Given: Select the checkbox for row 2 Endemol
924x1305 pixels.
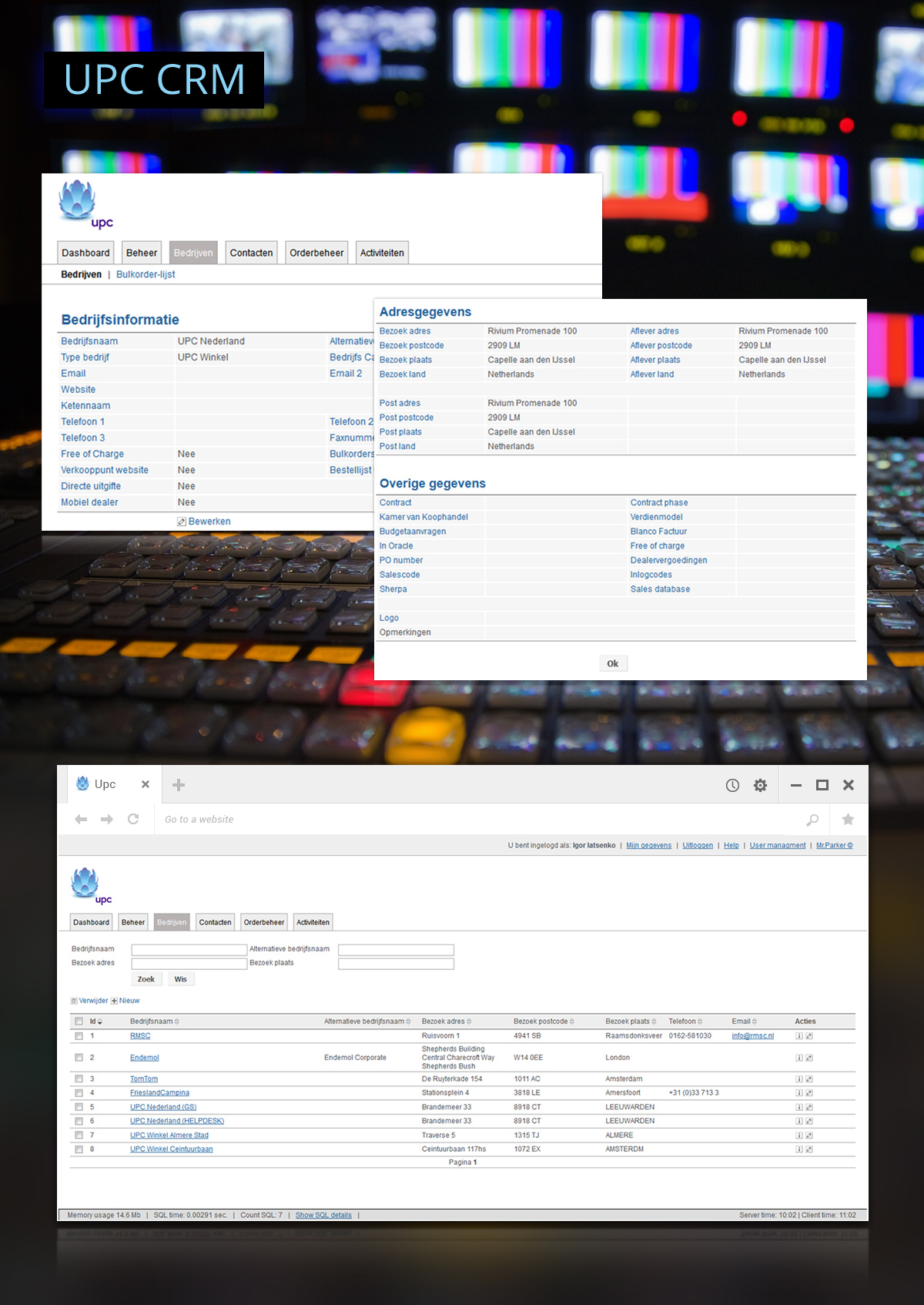Looking at the screenshot, I should (79, 1058).
